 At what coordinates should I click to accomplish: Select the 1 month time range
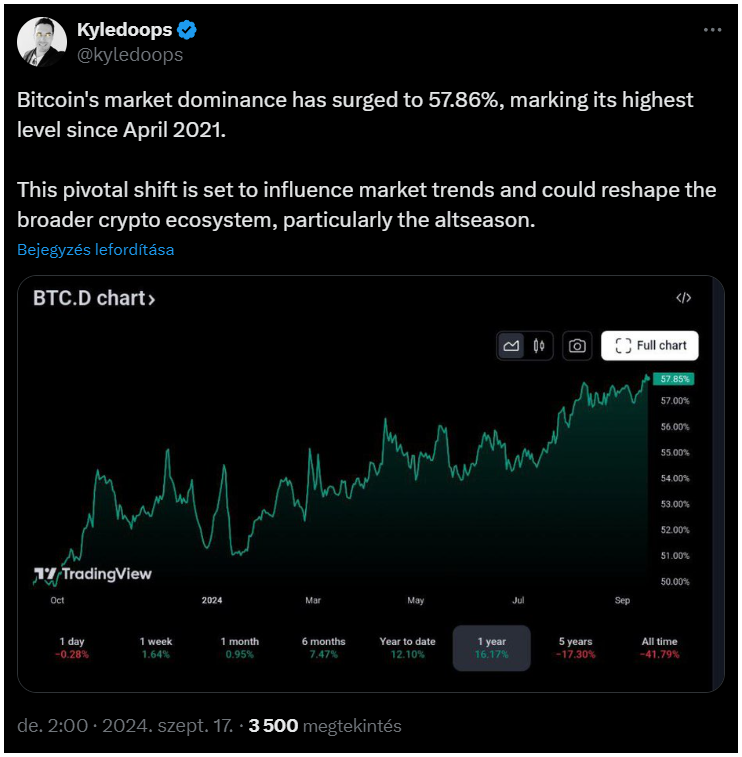pos(239,648)
